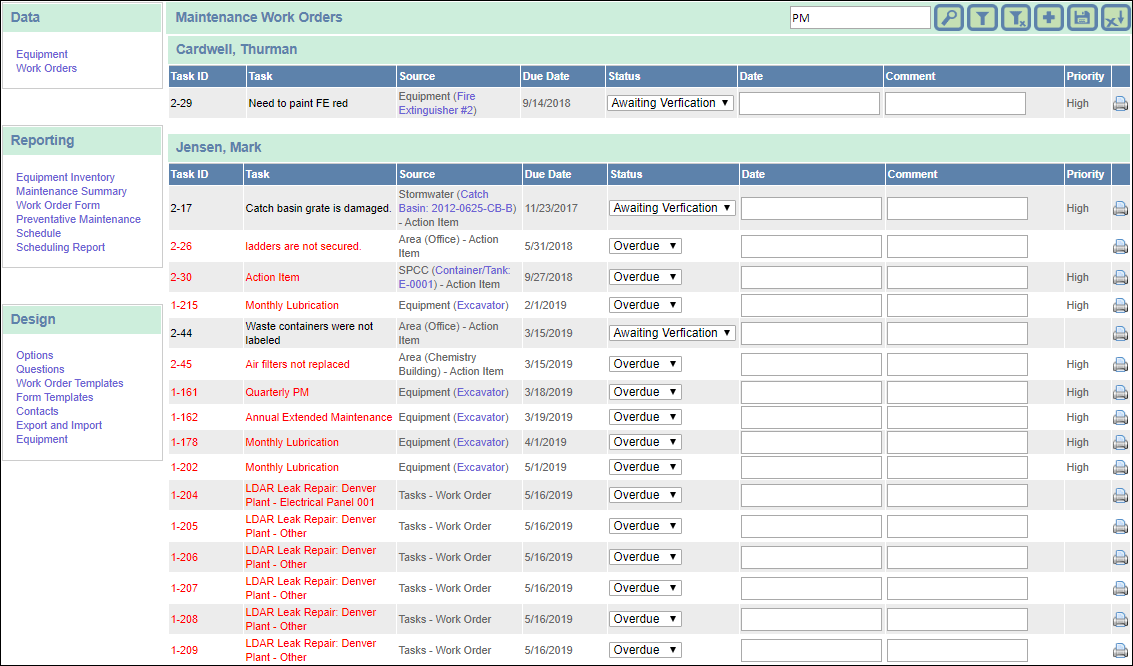This screenshot has width=1133, height=666.
Task: Click the Date field for task 2-30
Action: tap(811, 277)
